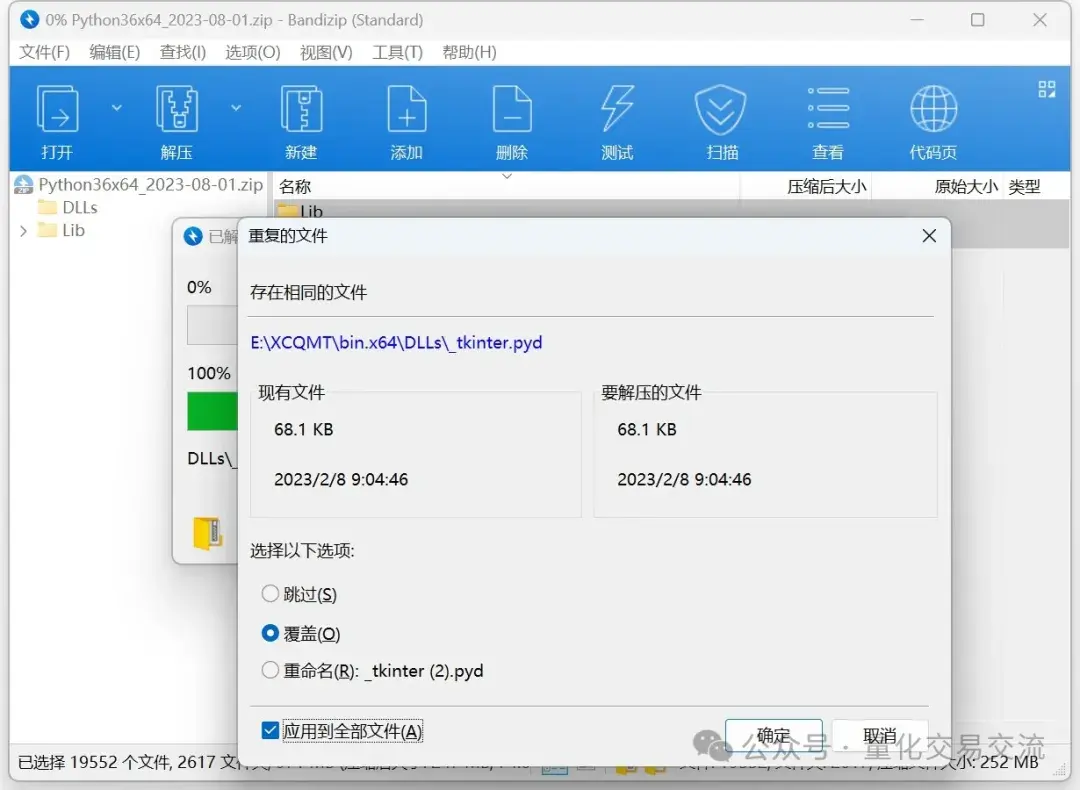The width and height of the screenshot is (1080, 790).
Task: Click the Open (打开) toolbar icon
Action: tap(57, 109)
